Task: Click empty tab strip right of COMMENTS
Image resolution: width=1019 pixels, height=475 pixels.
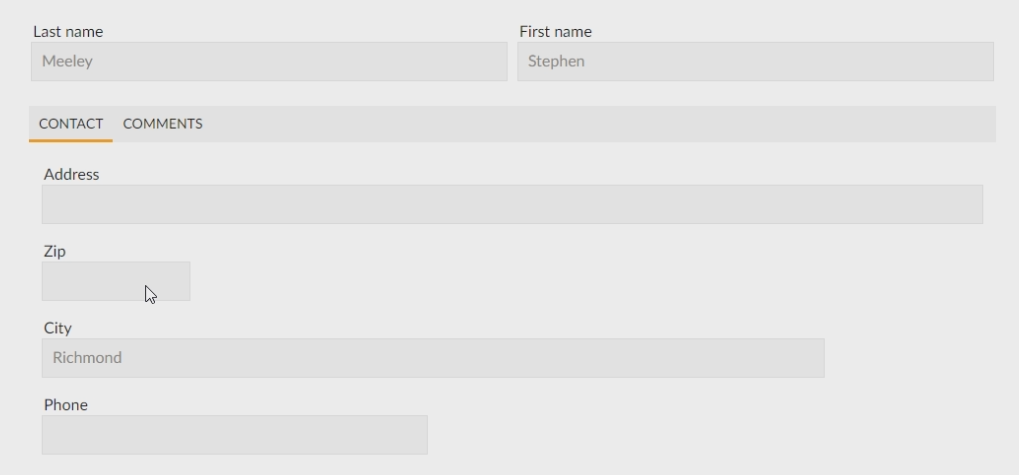Action: tap(600, 124)
